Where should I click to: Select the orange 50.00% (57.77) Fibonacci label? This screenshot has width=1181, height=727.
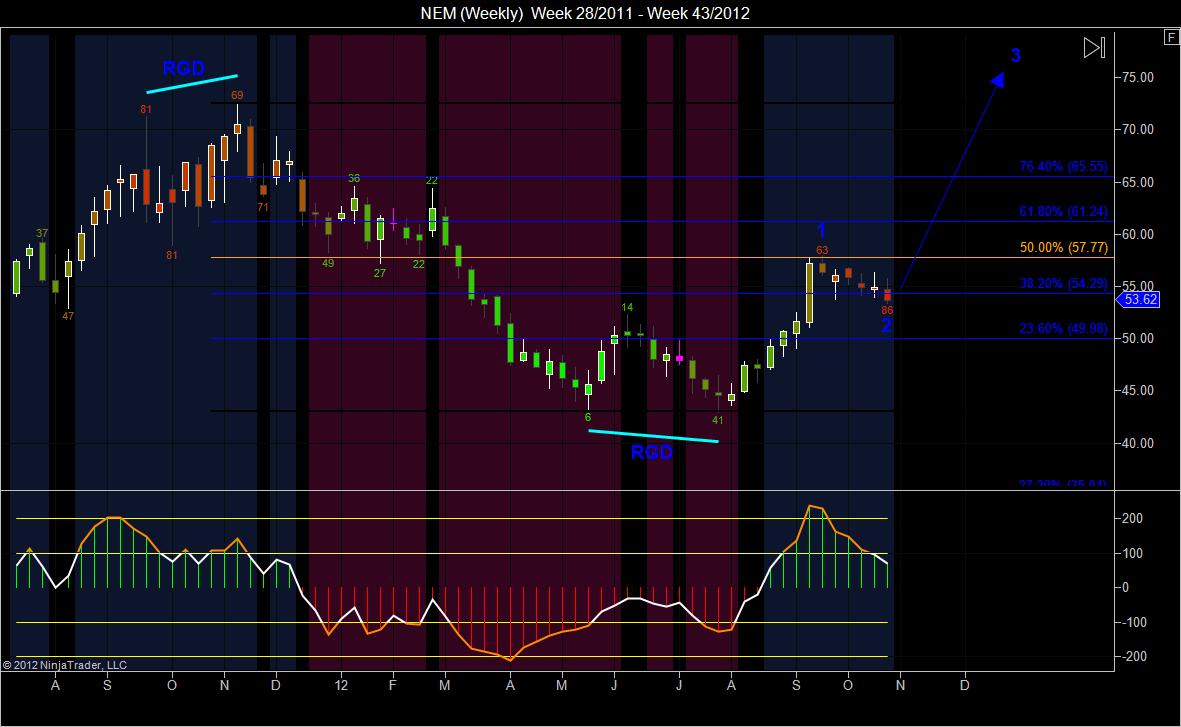[1064, 247]
